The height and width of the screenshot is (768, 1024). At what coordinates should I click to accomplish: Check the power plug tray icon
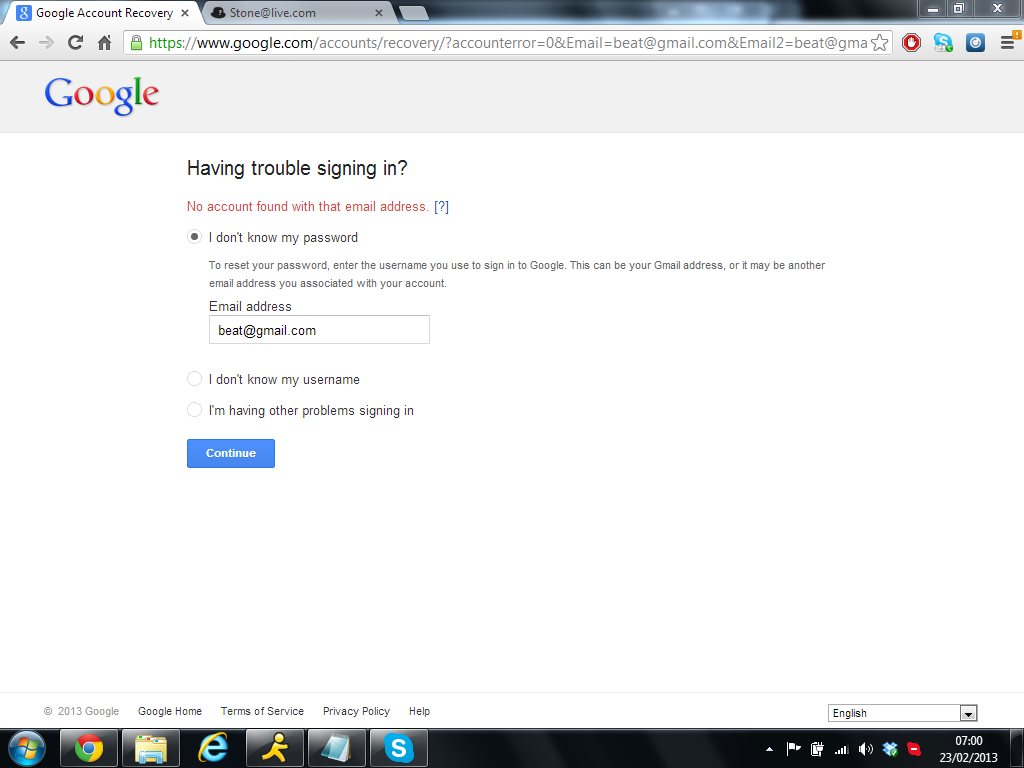pyautogui.click(x=817, y=749)
